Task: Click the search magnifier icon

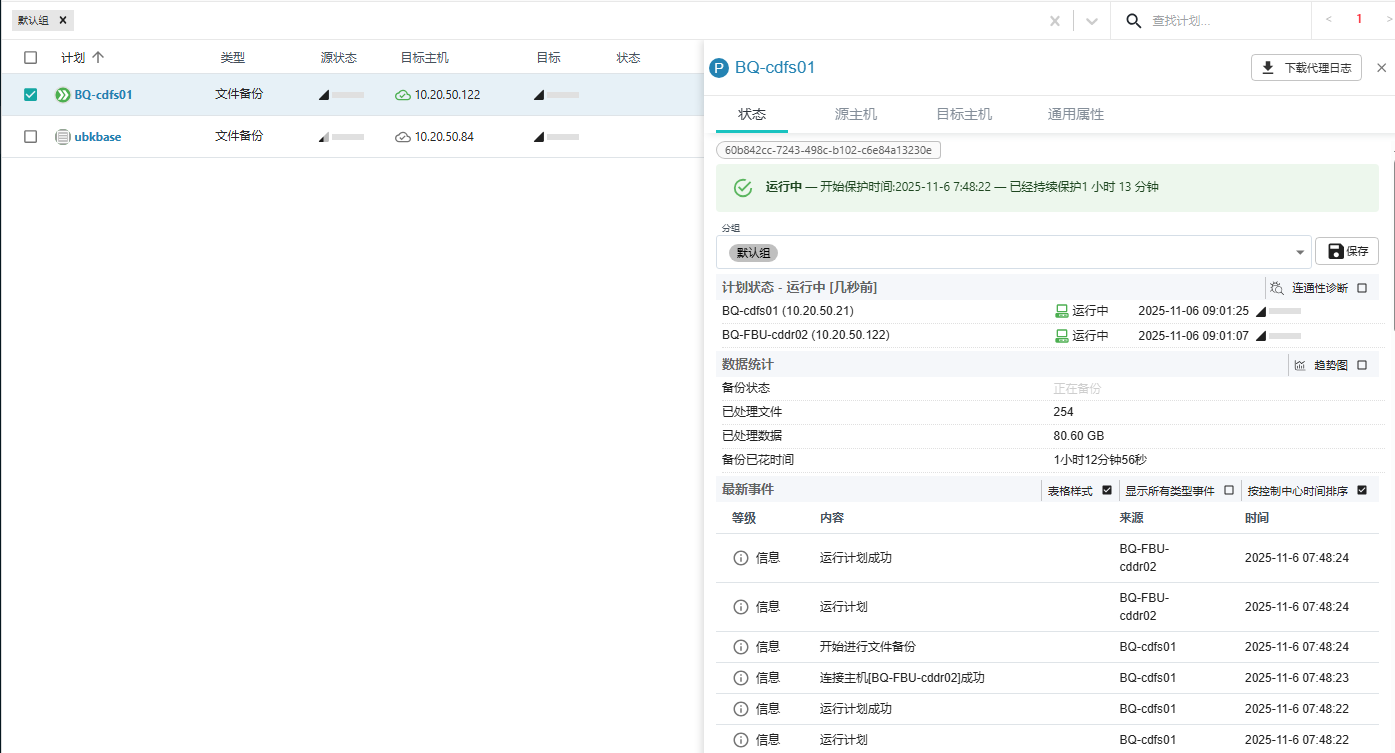Action: [x=1134, y=21]
